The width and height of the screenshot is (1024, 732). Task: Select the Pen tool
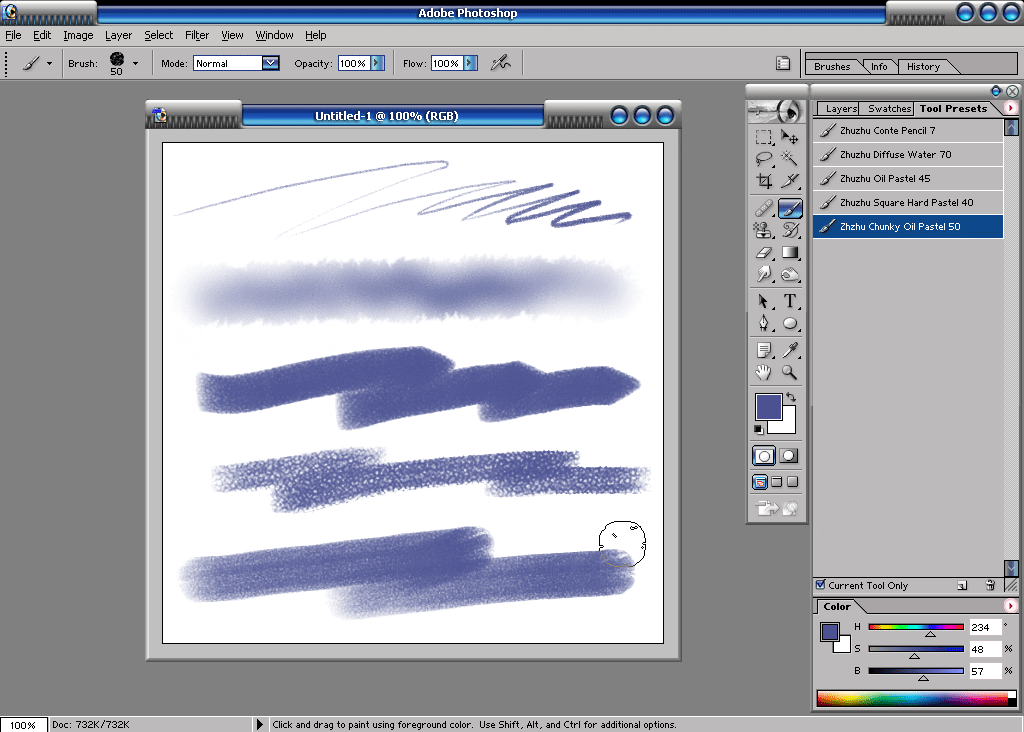pos(763,323)
